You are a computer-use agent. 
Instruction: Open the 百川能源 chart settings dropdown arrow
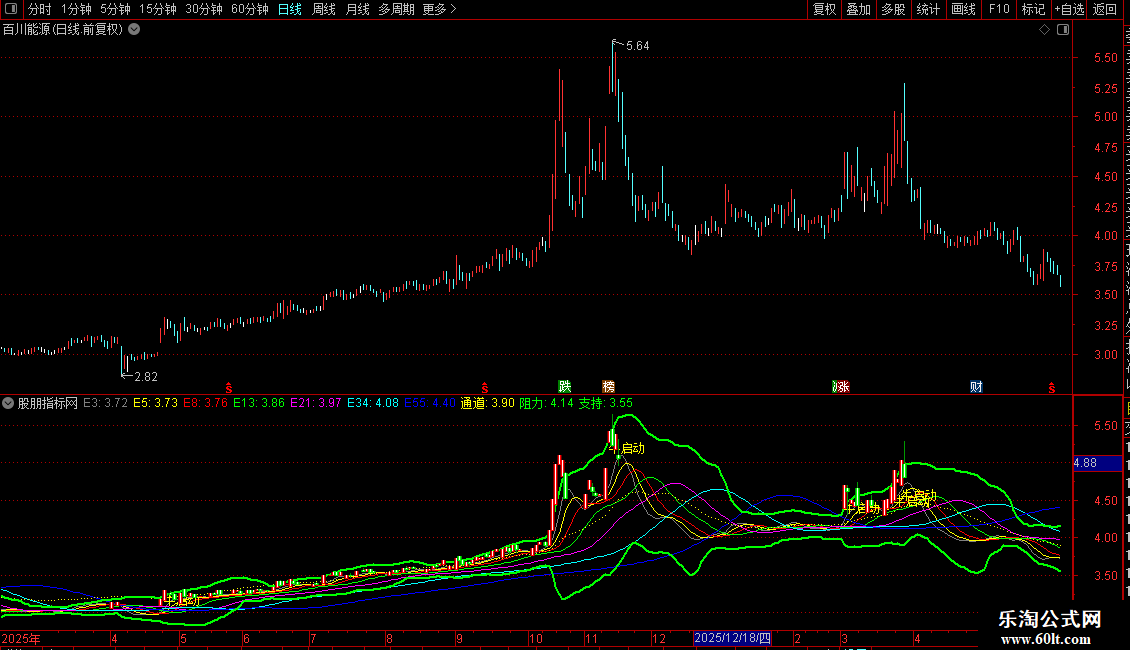coord(134,30)
